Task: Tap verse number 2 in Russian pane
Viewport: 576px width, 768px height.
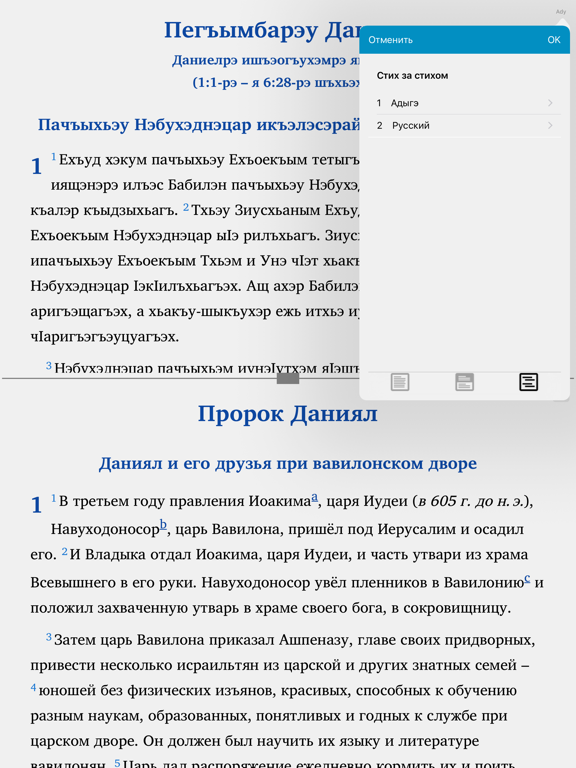Action: pyautogui.click(x=64, y=552)
